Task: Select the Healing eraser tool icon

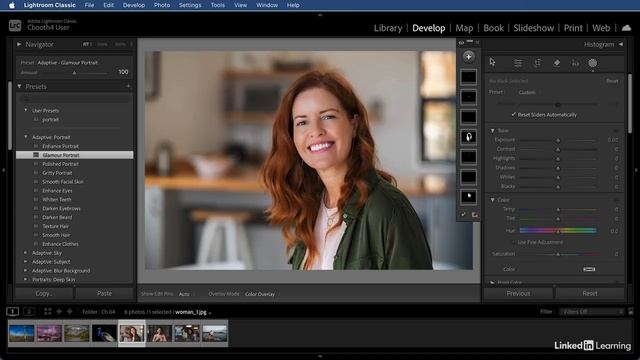Action: pos(556,63)
